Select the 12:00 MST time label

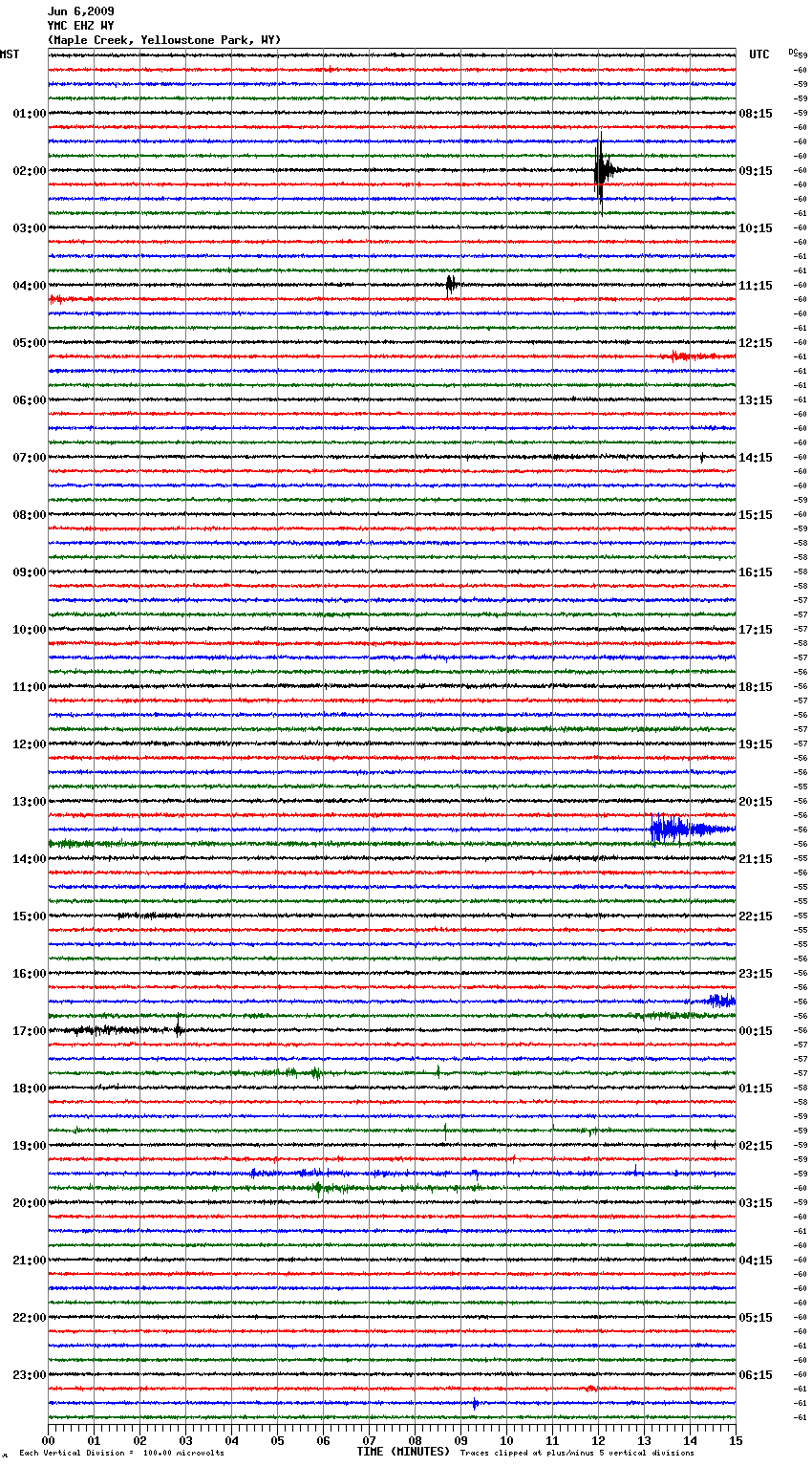pyautogui.click(x=30, y=744)
